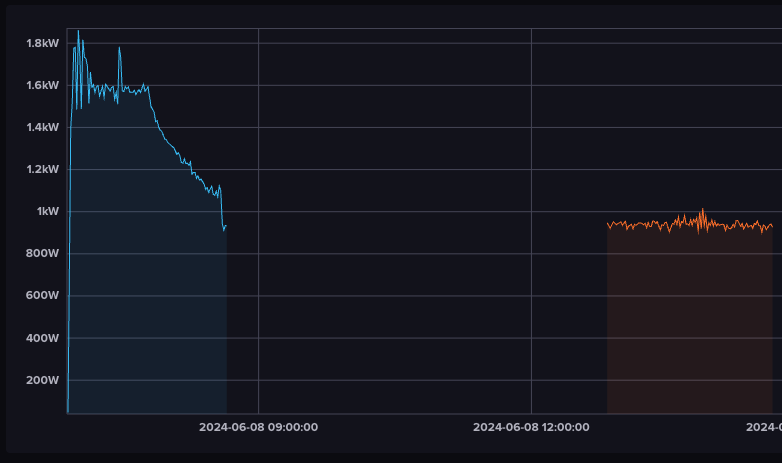
Task: Select the 2024-06-08 09:00:00 time label
Action: [x=258, y=427]
